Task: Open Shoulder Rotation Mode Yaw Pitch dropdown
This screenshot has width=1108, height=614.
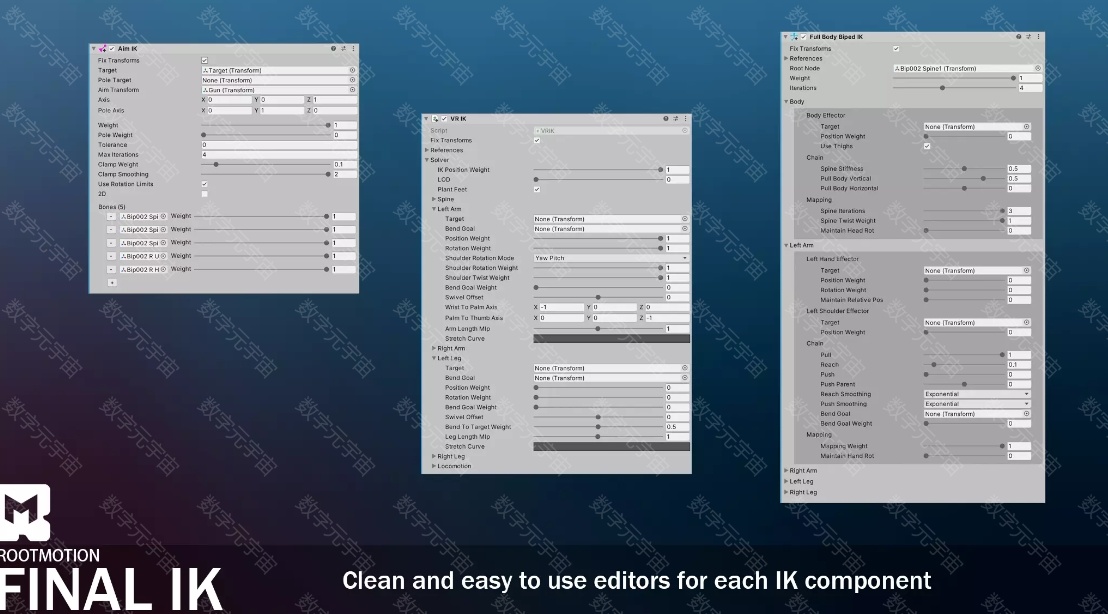Action: [x=611, y=259]
